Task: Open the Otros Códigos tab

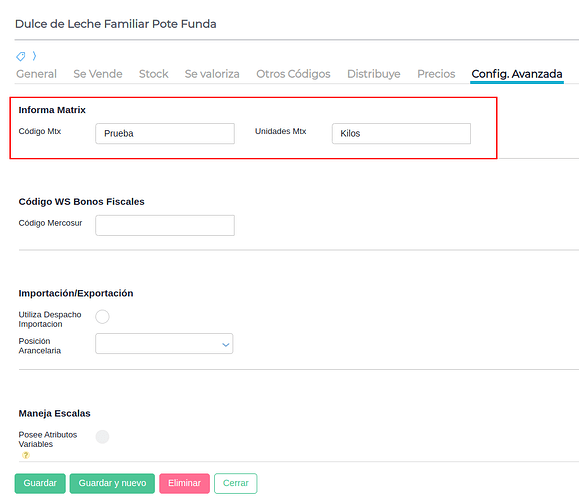Action: 293,74
